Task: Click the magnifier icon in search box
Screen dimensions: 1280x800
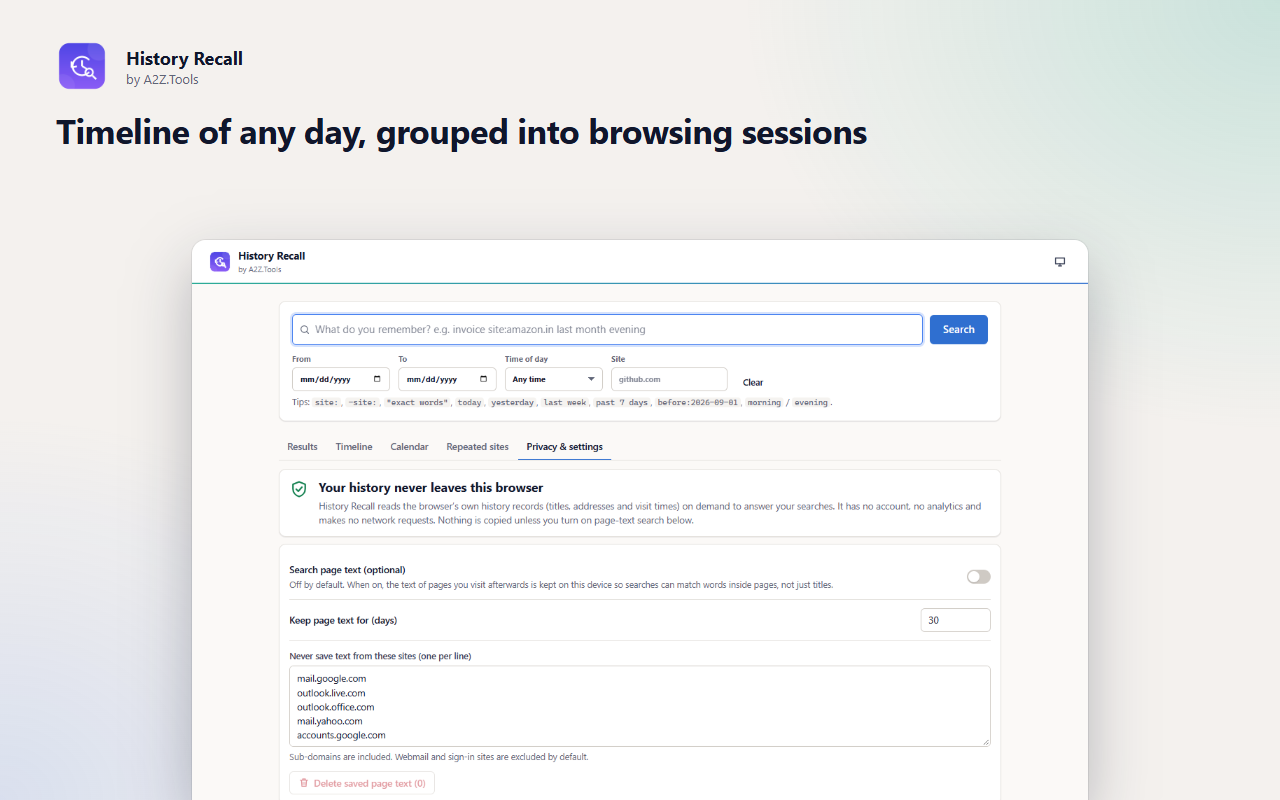Action: [x=305, y=329]
